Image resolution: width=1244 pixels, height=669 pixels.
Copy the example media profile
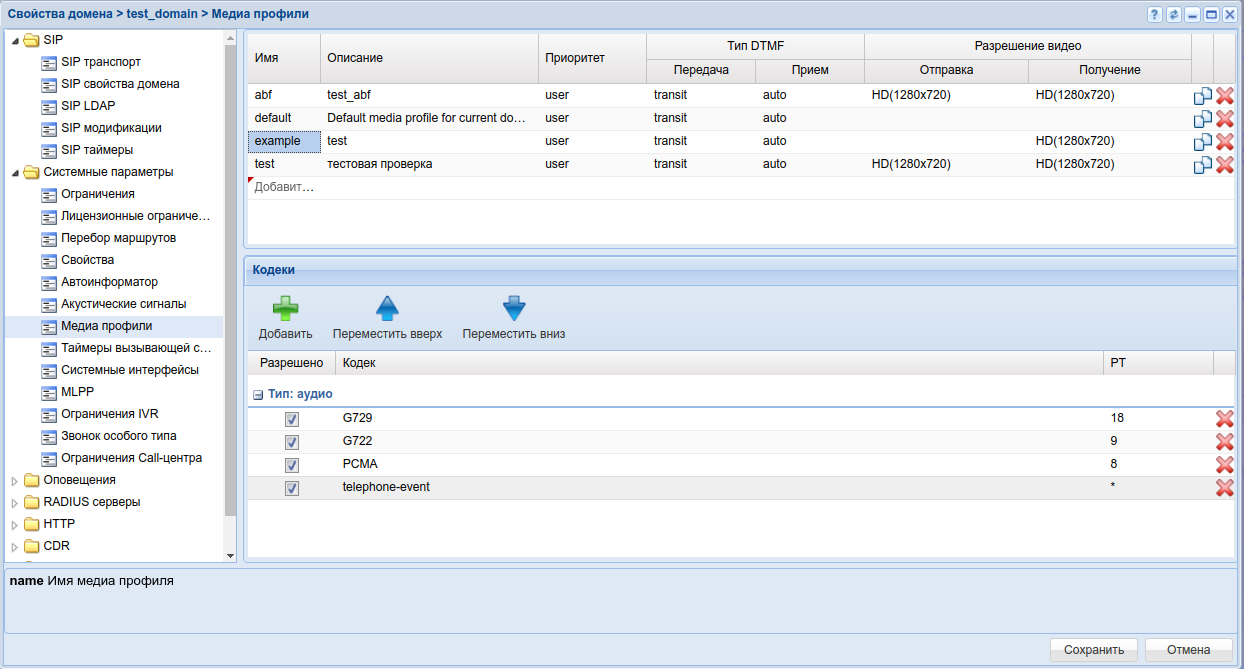click(x=1202, y=142)
